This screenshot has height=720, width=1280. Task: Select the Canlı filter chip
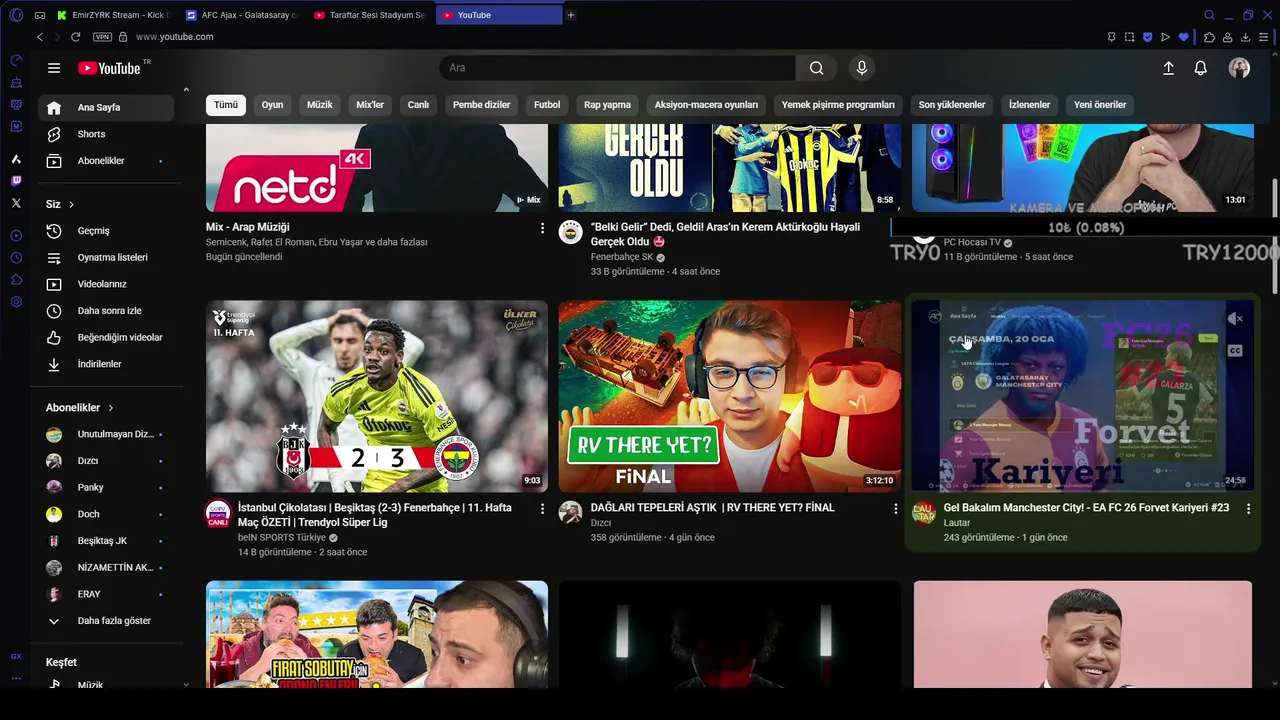point(418,105)
